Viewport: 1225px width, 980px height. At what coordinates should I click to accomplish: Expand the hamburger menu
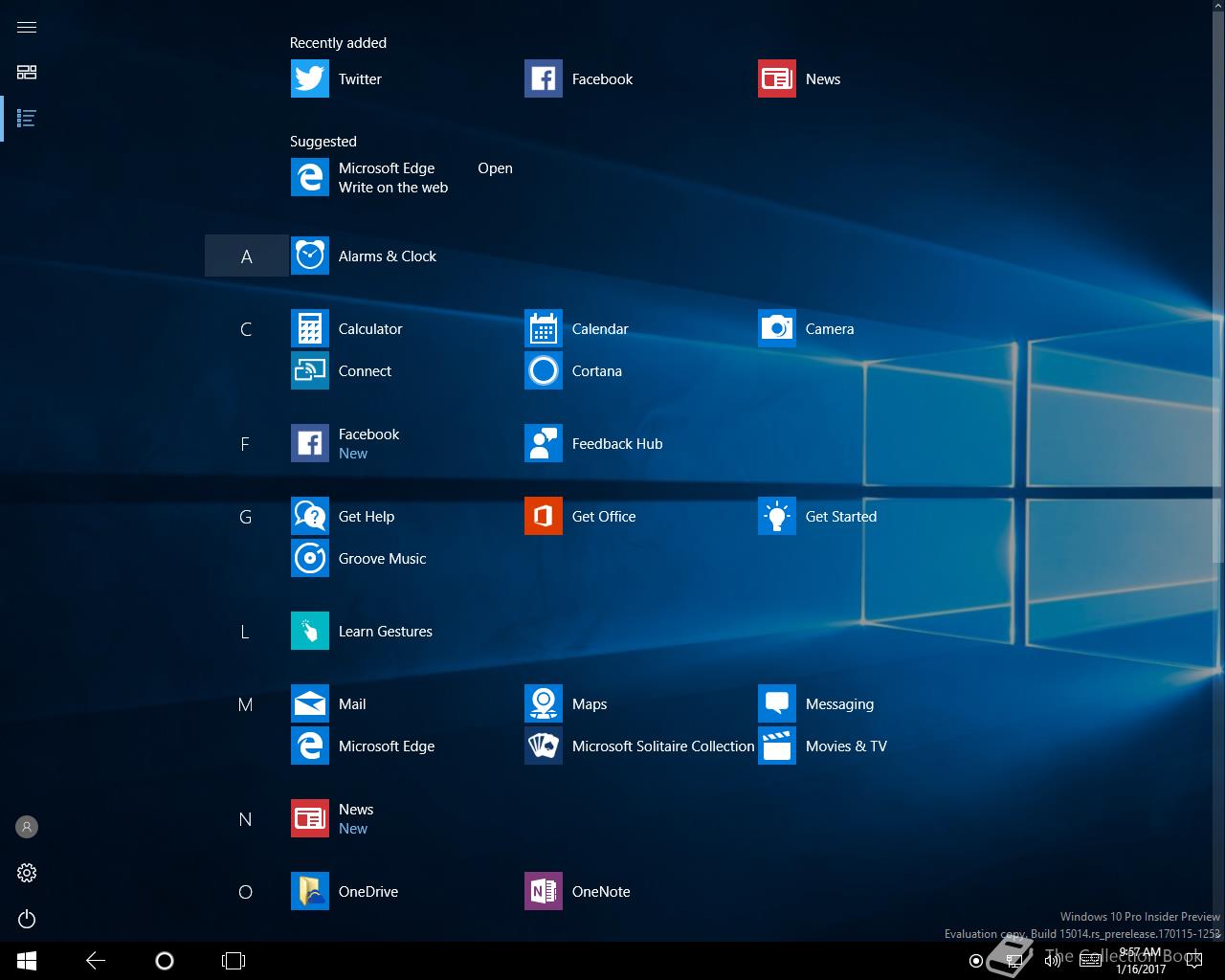click(x=27, y=27)
